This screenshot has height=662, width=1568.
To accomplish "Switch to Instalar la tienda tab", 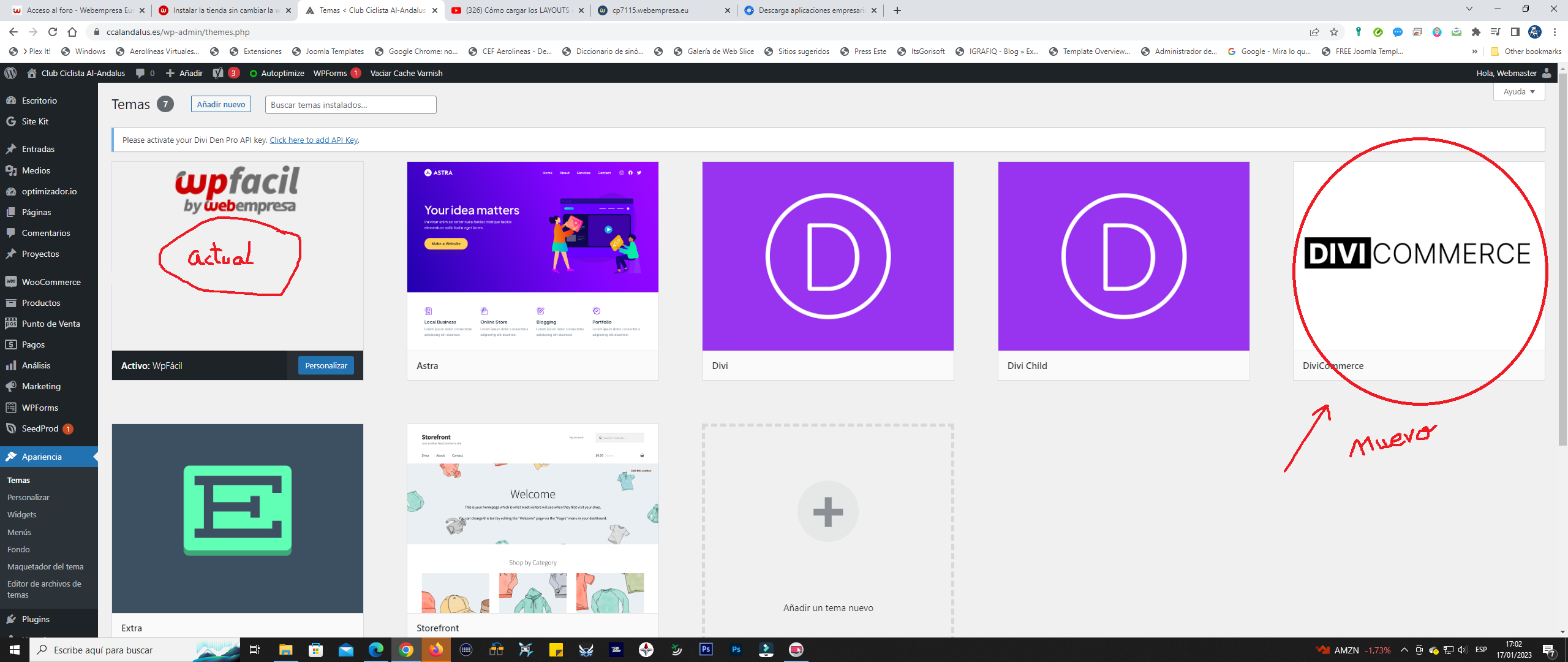I will (224, 10).
